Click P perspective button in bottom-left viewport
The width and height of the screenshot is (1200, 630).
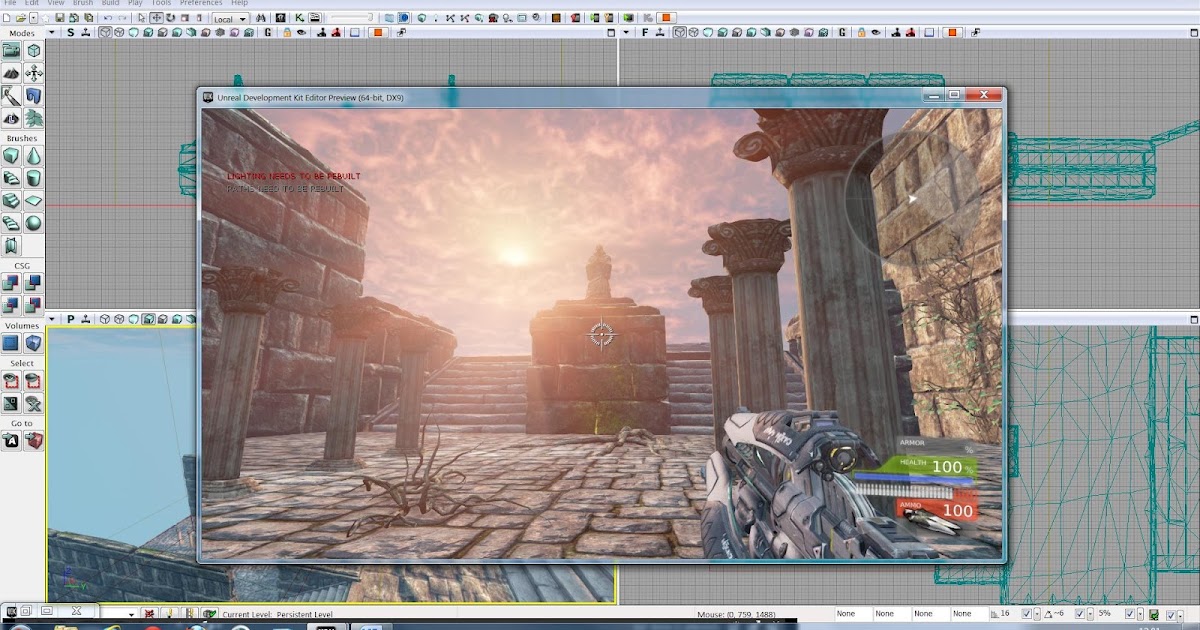[70, 319]
